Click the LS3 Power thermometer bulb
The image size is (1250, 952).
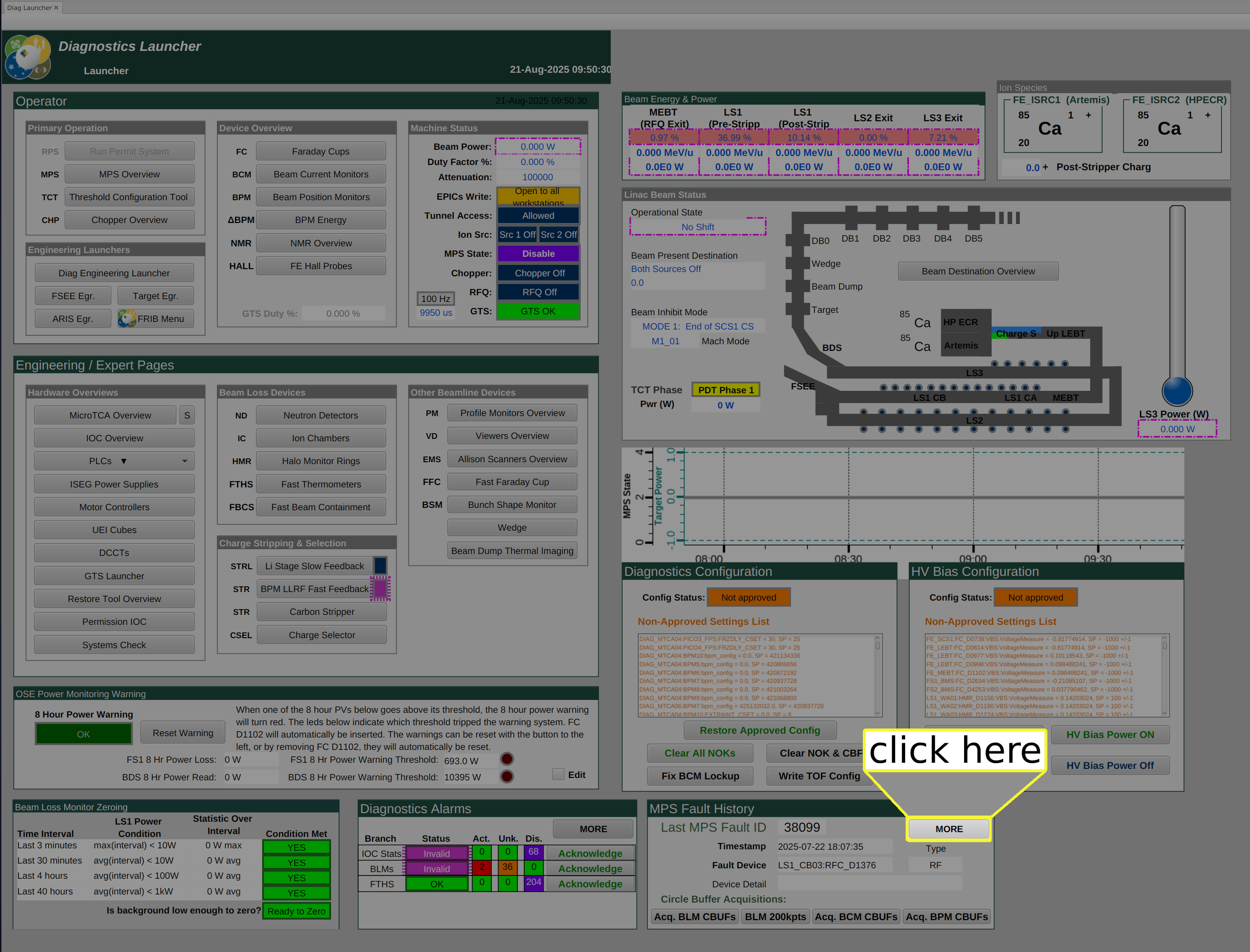[x=1177, y=390]
